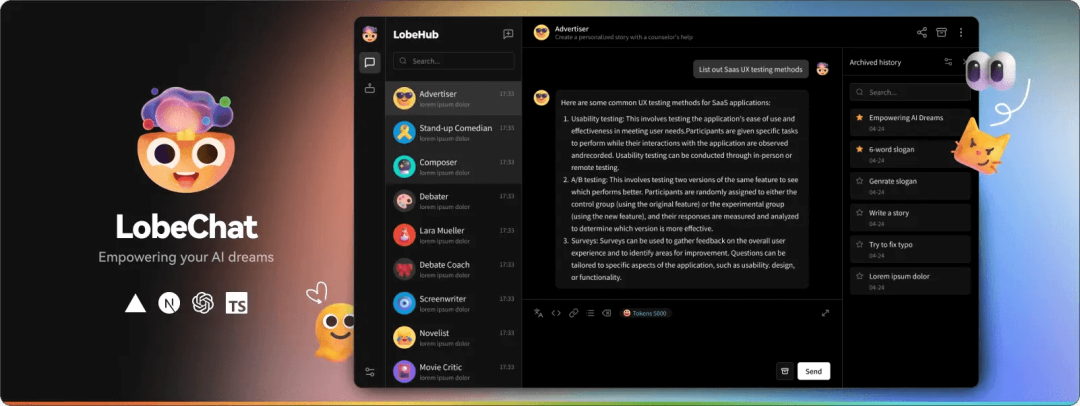The width and height of the screenshot is (1080, 406).
Task: Click the Tokens 5000 badge
Action: pos(645,313)
